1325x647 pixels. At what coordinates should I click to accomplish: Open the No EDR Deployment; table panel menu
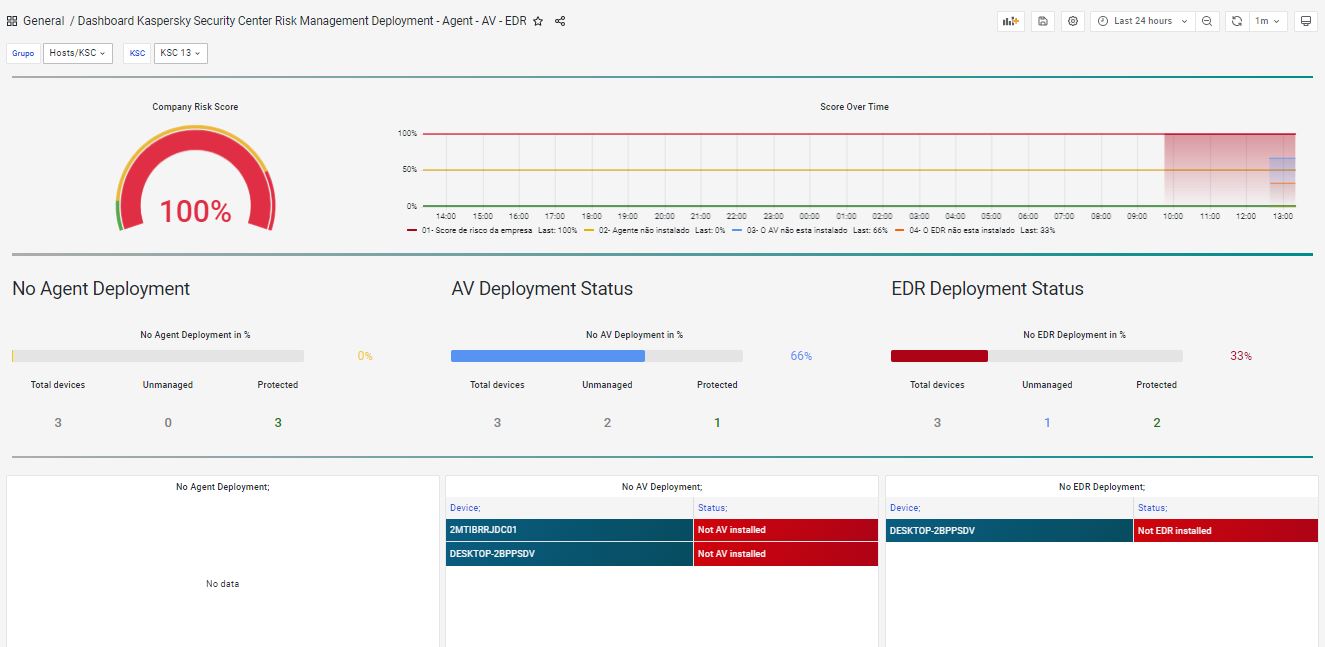1102,487
